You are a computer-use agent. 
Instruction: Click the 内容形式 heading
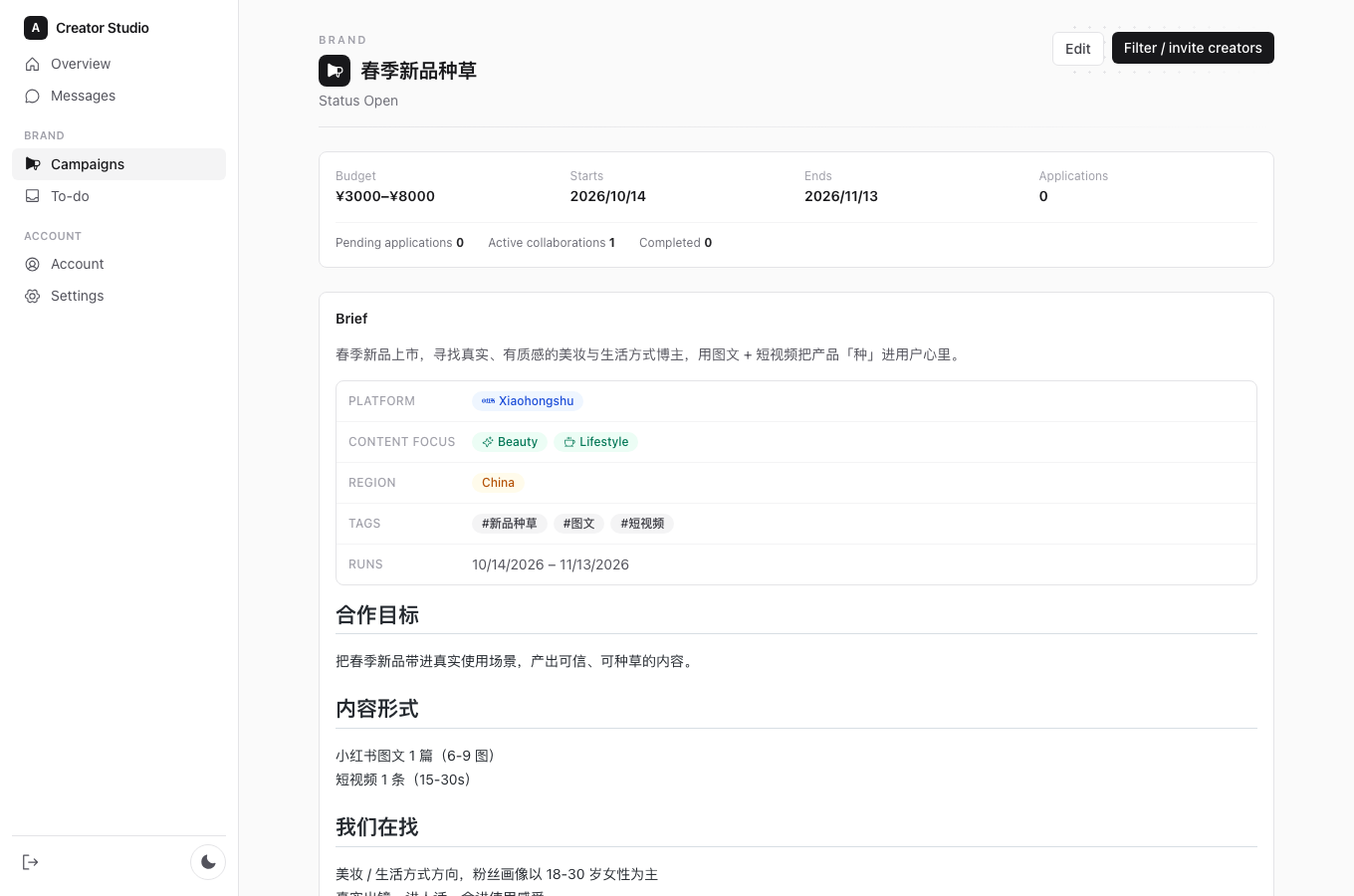coord(377,709)
